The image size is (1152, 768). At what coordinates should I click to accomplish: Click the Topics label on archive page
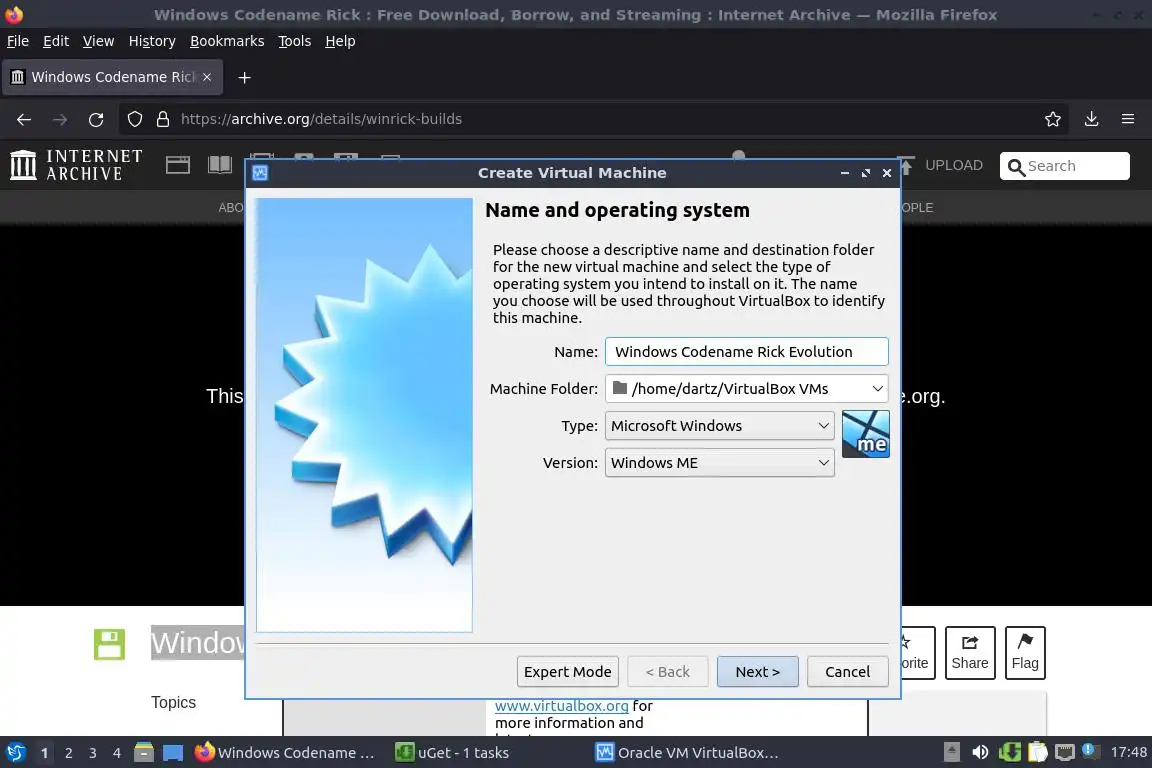tap(173, 703)
